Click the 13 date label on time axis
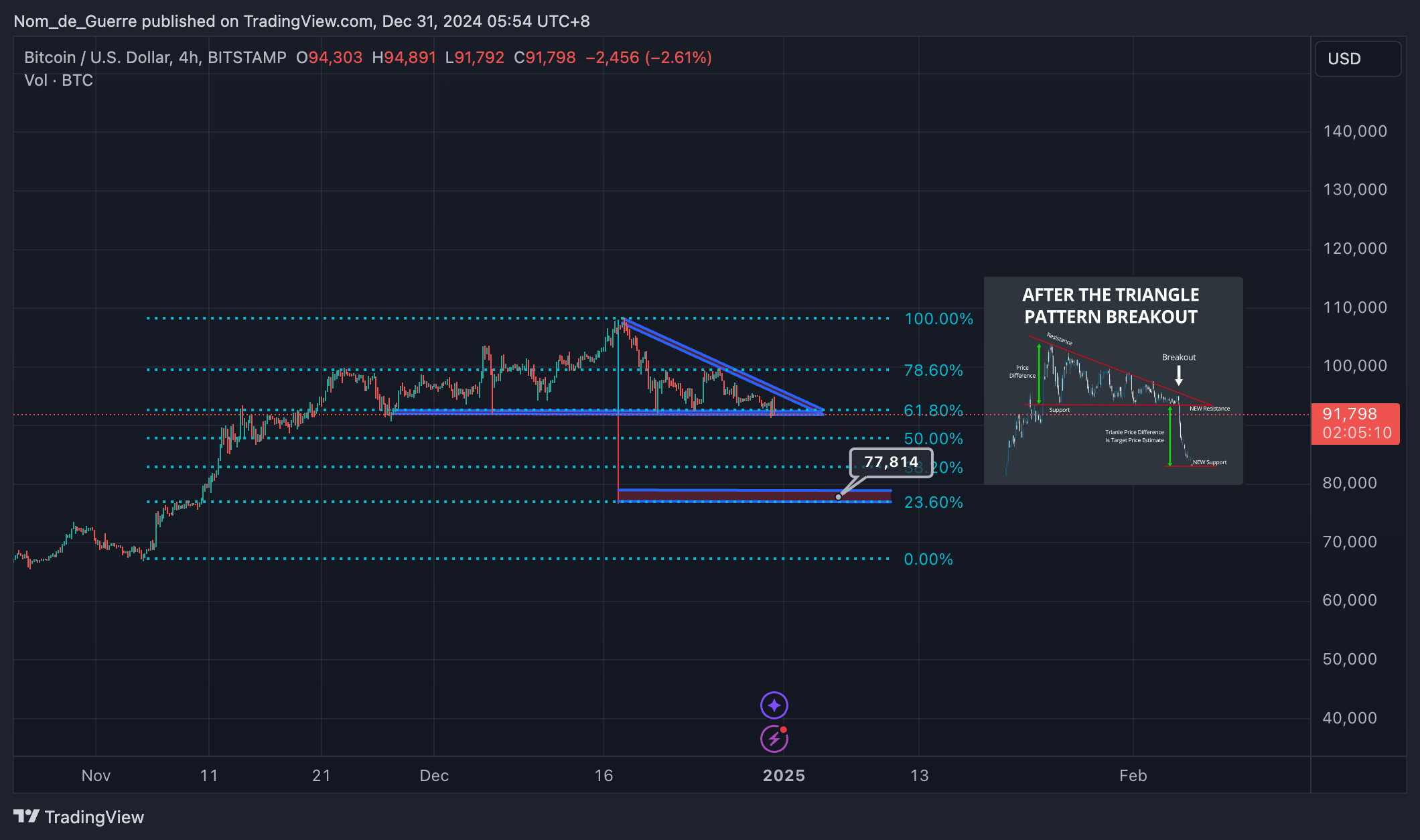Screen dimensions: 1420x840 (920, 776)
